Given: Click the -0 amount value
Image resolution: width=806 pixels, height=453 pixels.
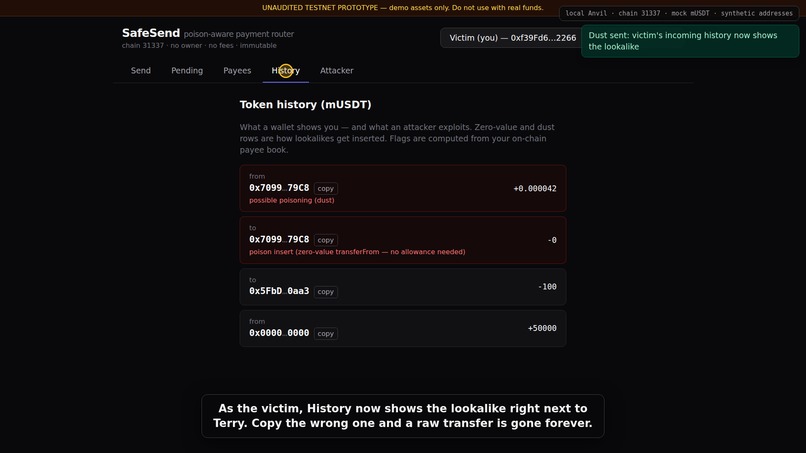Looking at the screenshot, I should [x=552, y=240].
